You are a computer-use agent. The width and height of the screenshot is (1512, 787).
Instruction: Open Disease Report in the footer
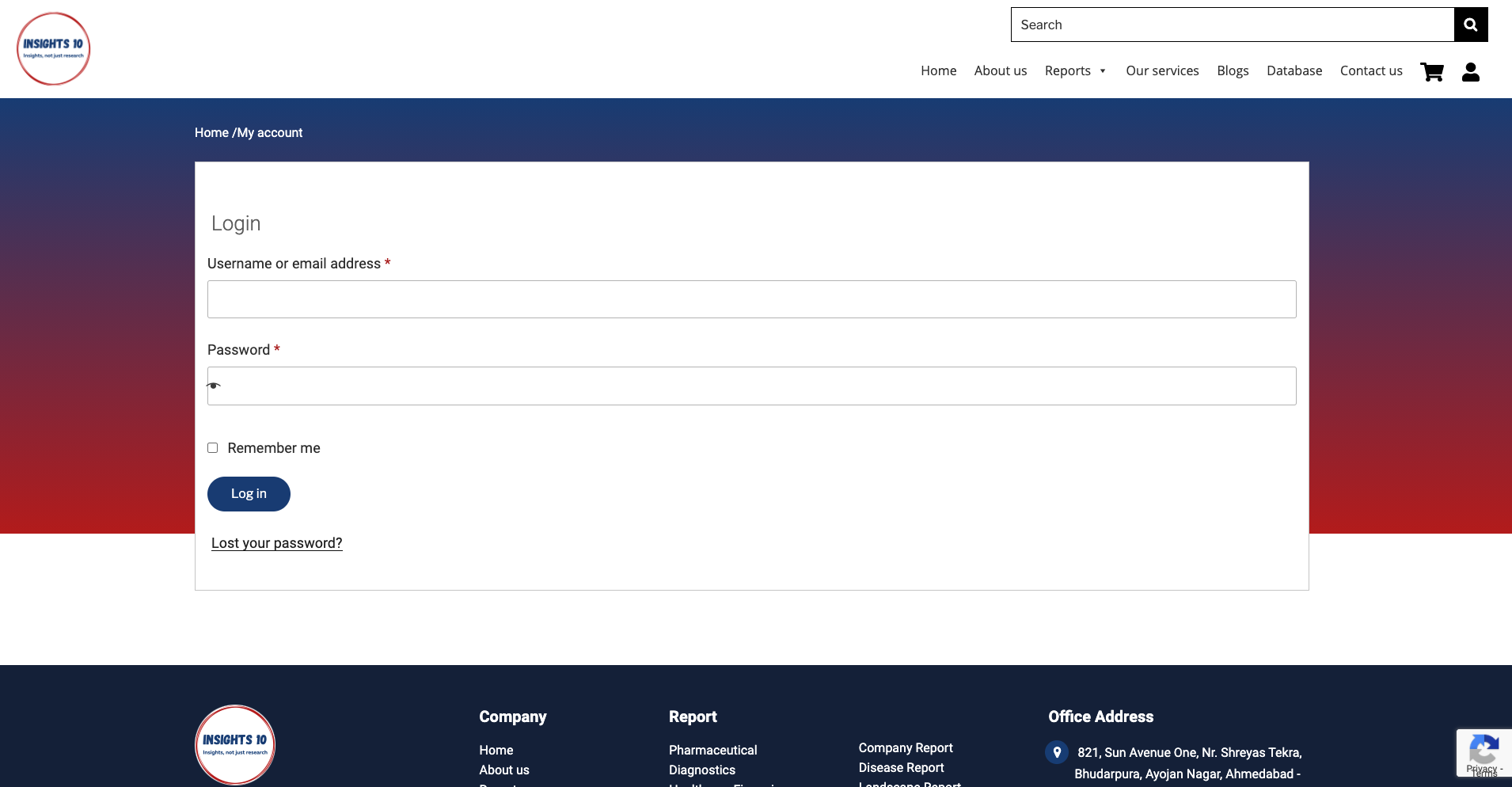coord(901,767)
